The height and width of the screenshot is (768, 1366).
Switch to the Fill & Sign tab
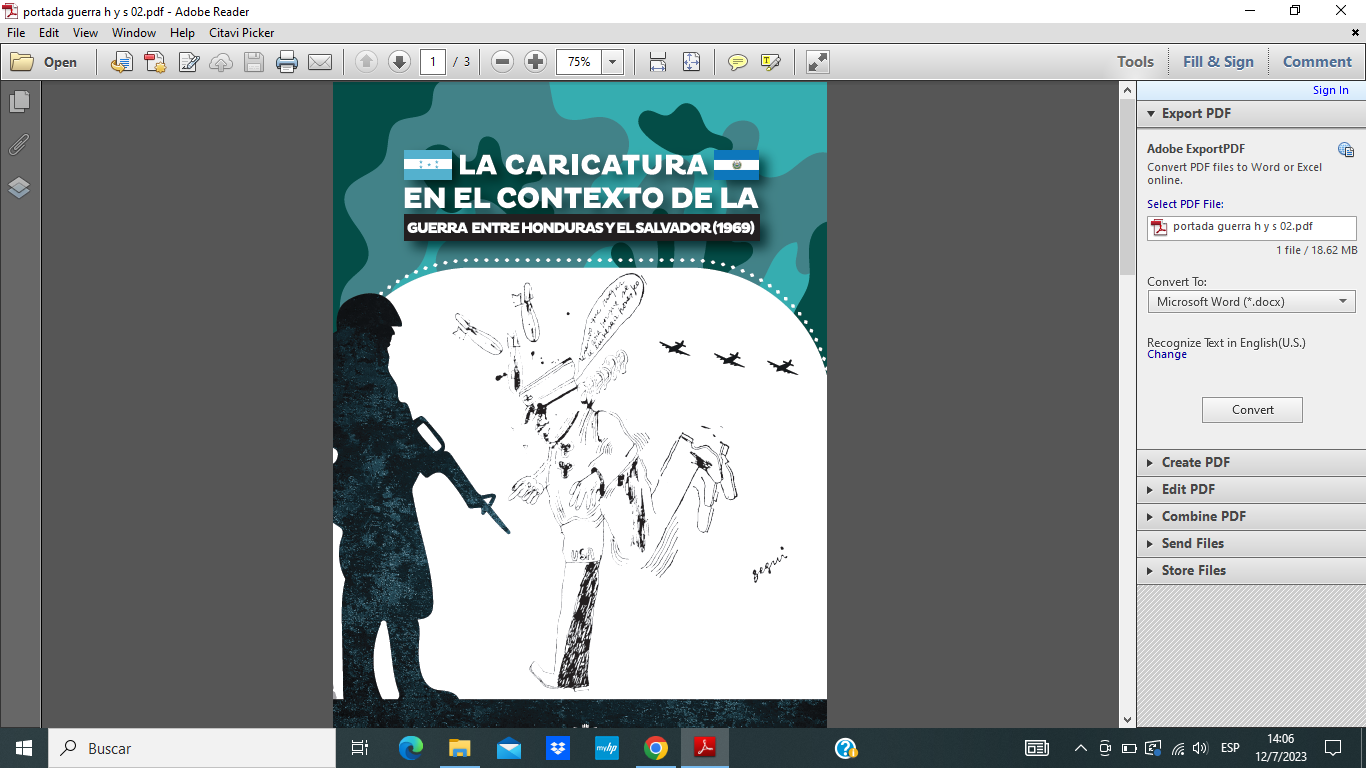[1218, 62]
